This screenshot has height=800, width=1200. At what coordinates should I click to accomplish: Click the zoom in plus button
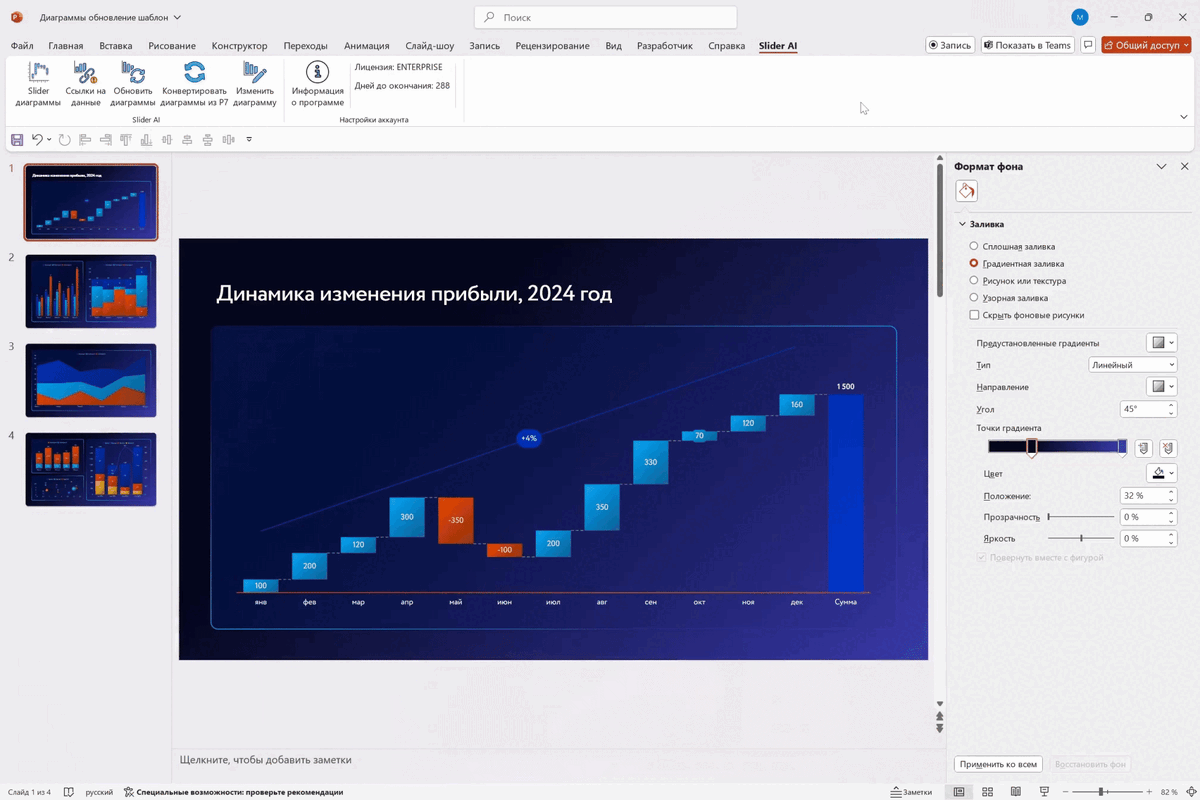tap(1148, 792)
